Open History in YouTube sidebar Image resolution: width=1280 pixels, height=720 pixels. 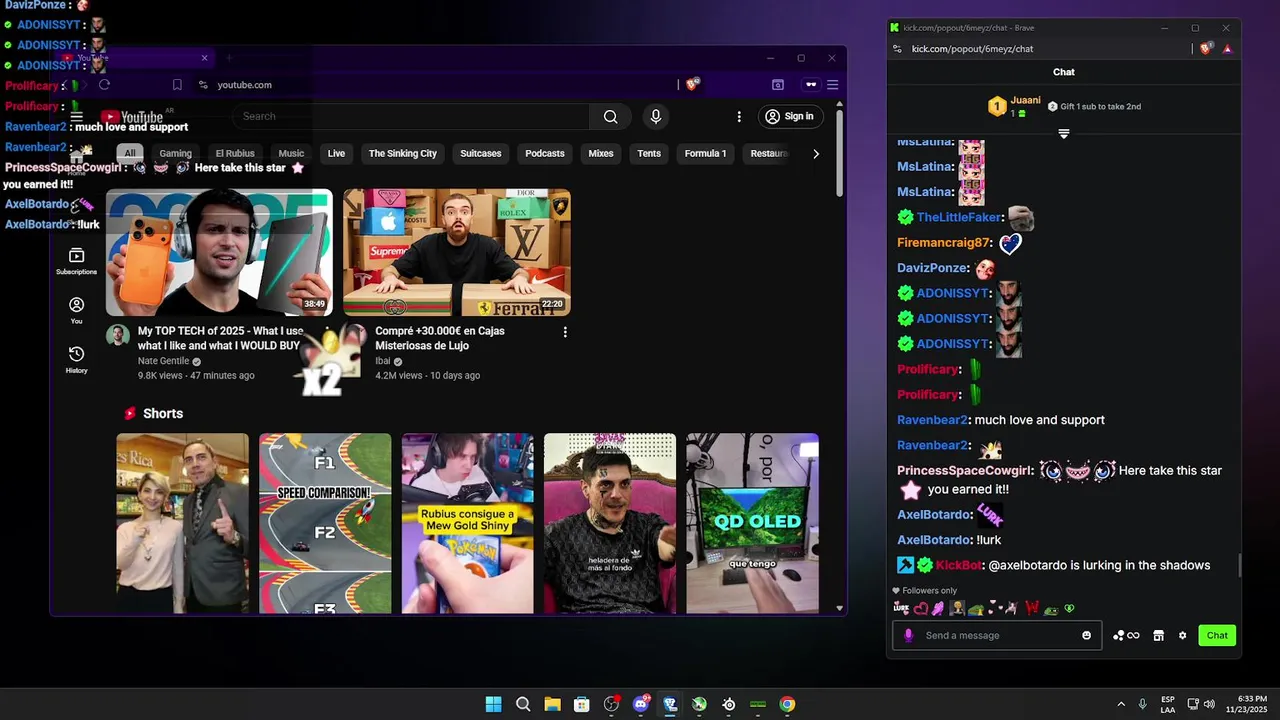[x=76, y=359]
